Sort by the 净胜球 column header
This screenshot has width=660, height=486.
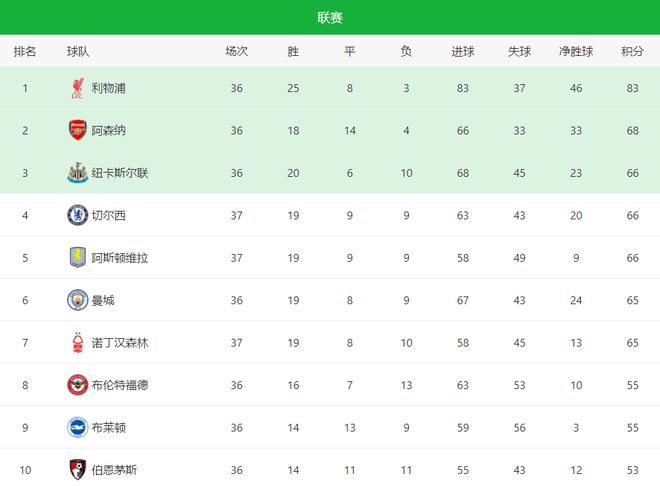(576, 51)
